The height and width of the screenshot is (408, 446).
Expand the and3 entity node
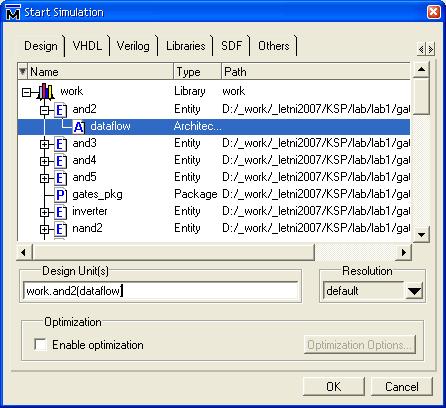pyautogui.click(x=44, y=144)
